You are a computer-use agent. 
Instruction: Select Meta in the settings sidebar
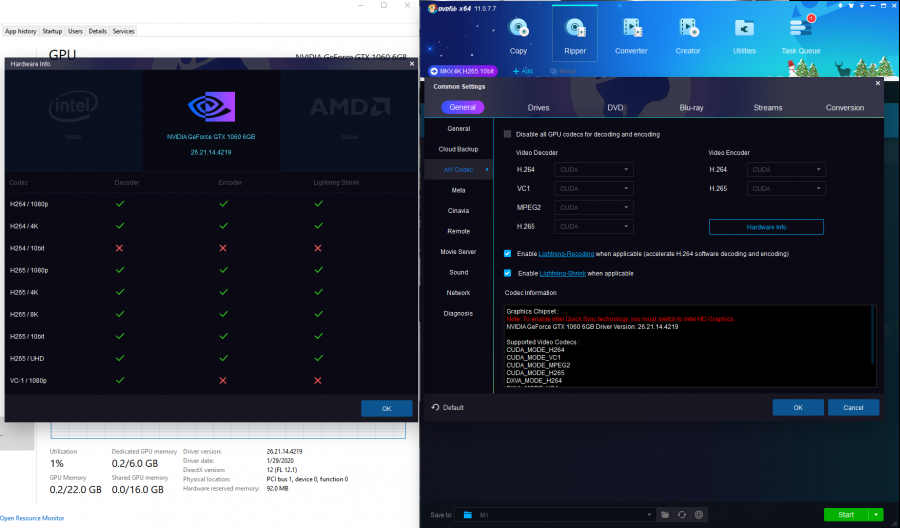coord(459,190)
